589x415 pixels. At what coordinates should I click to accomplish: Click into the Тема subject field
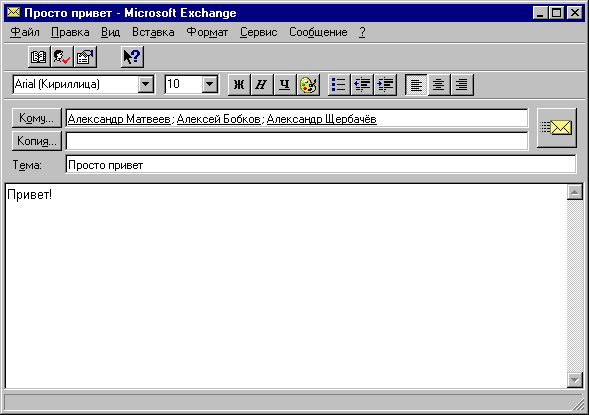[320, 165]
